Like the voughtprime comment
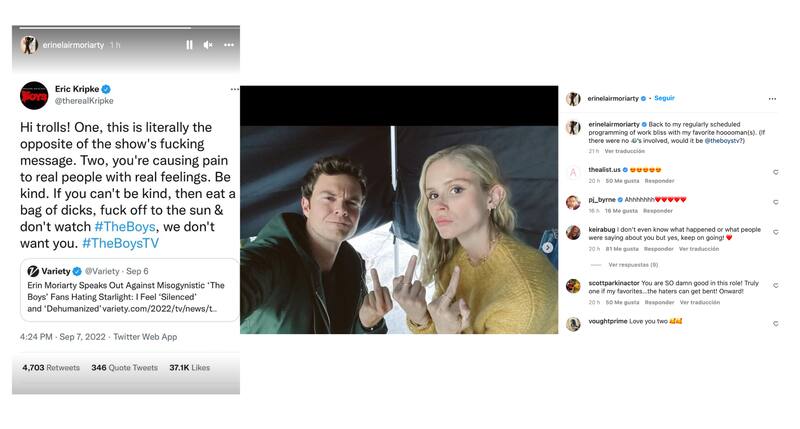 (x=775, y=323)
